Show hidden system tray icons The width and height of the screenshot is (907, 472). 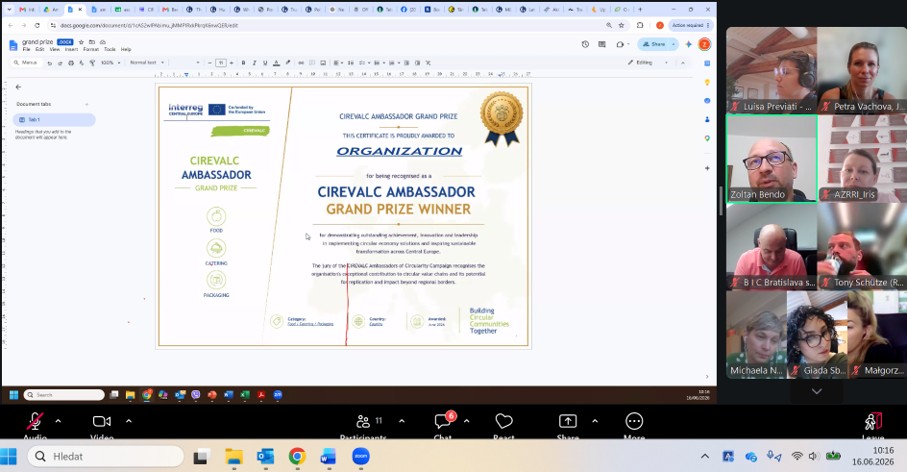[705, 456]
